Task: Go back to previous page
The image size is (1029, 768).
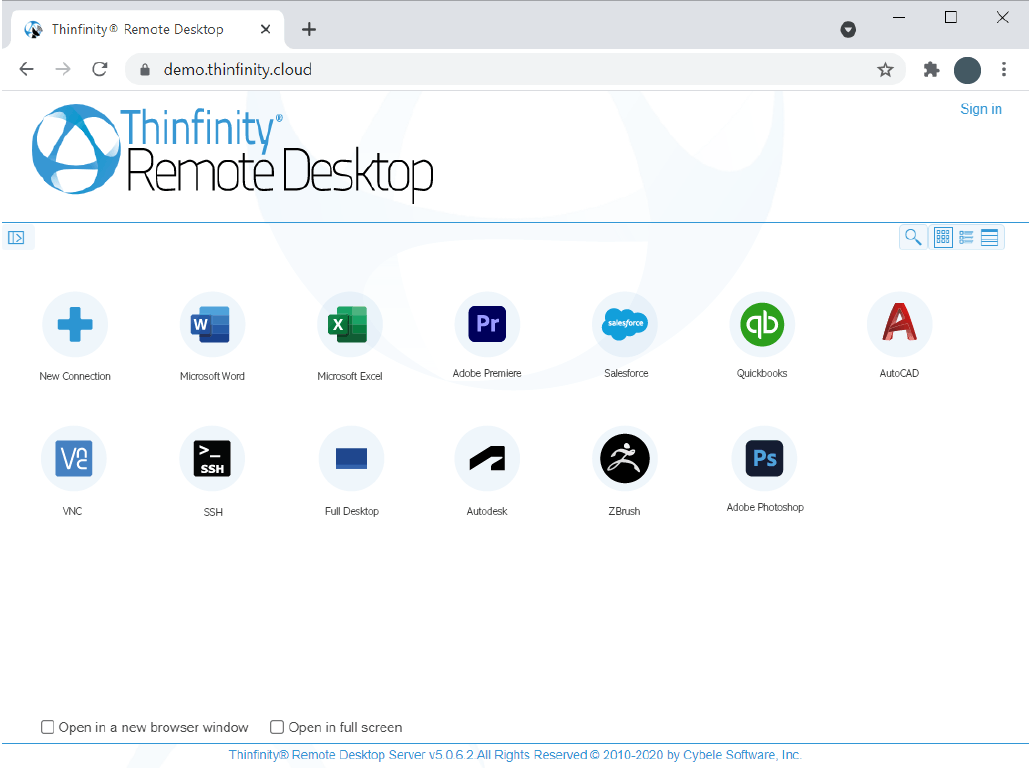Action: point(26,69)
